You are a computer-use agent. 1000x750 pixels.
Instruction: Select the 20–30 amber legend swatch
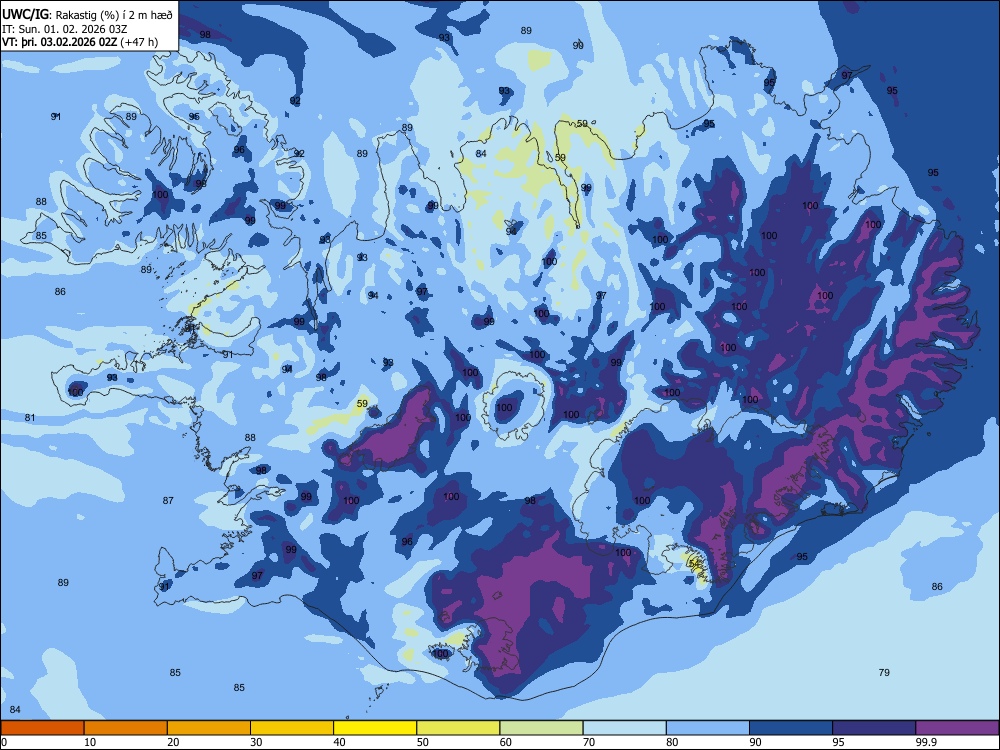tap(209, 728)
